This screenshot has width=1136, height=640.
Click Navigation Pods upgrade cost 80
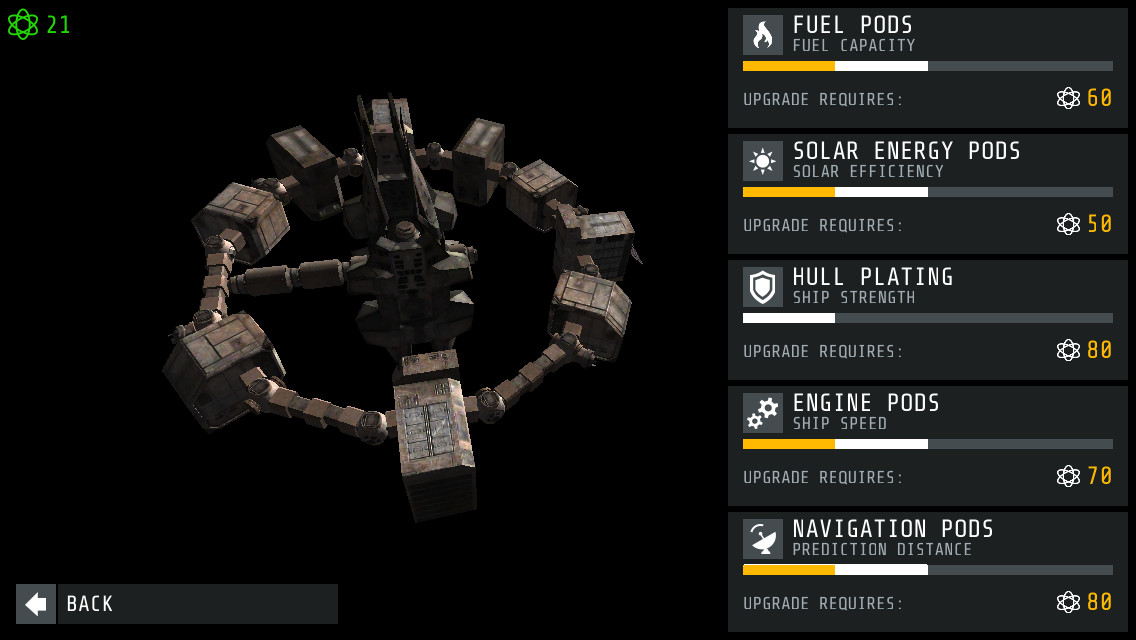click(1099, 602)
